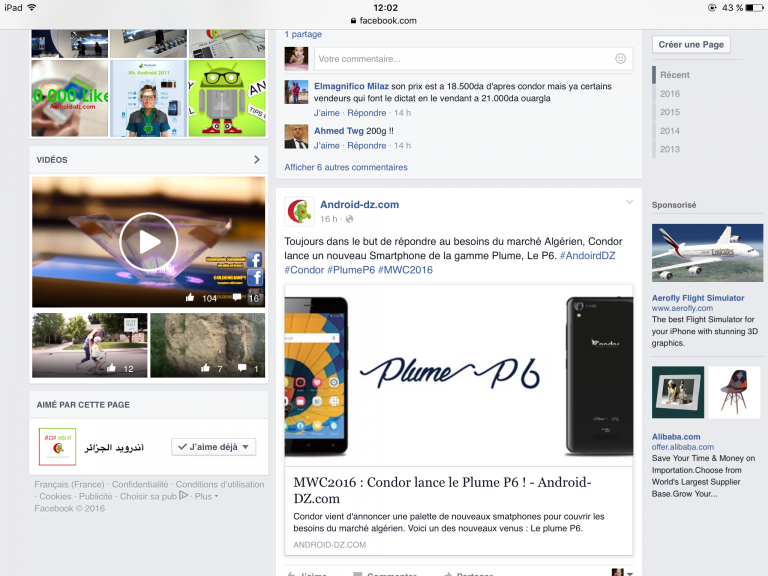This screenshot has width=768, height=576.
Task: Open Conditions d'utilisation footer link
Action: point(220,484)
